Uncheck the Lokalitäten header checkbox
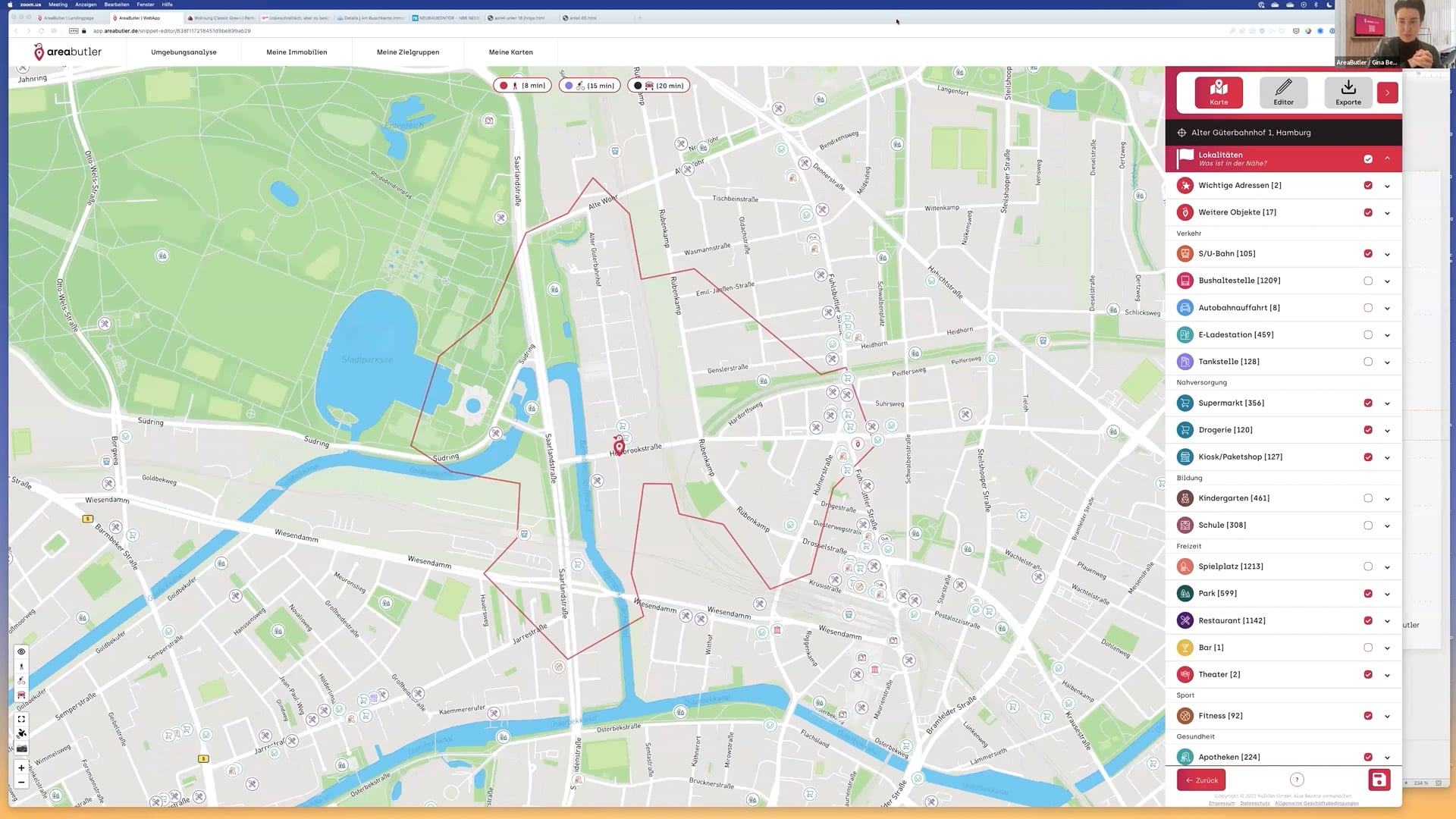This screenshot has width=1456, height=819. [x=1368, y=159]
